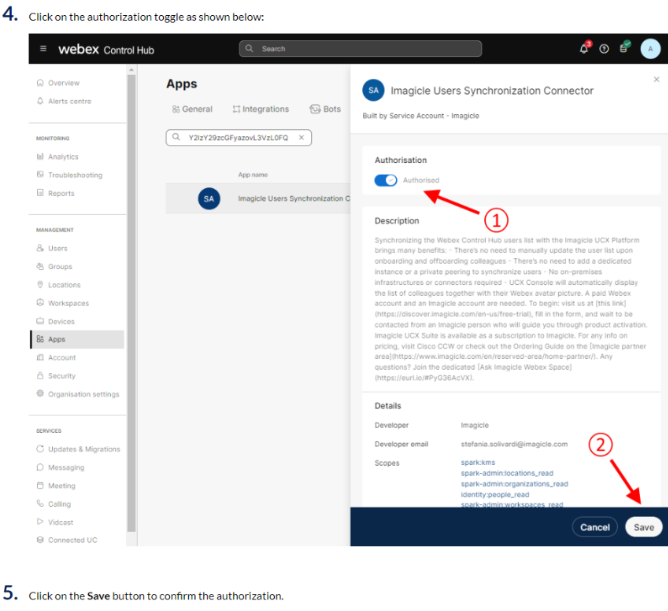Open the help question mark icon
668x611 pixels.
[x=604, y=49]
